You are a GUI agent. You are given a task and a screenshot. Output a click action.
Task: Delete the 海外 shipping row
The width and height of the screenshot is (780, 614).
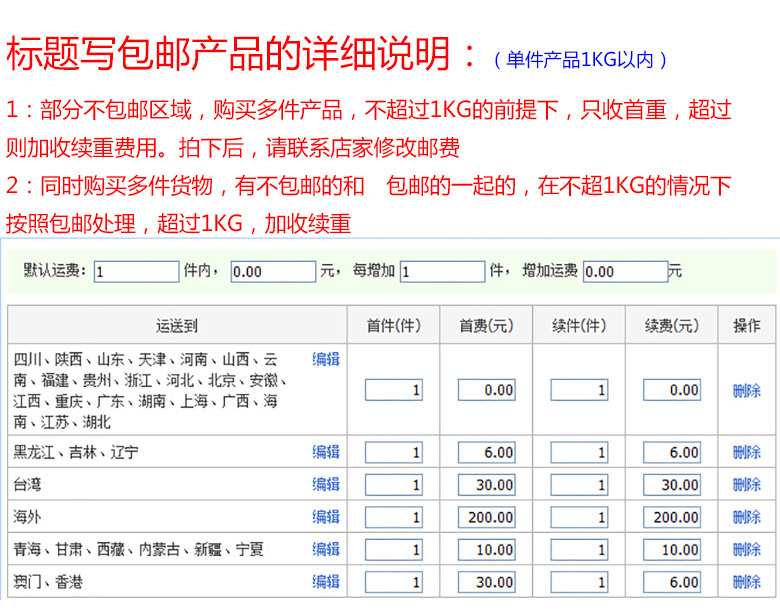click(747, 517)
